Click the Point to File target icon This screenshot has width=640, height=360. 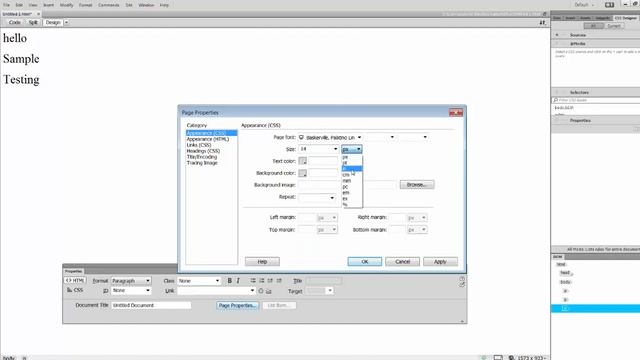point(261,291)
